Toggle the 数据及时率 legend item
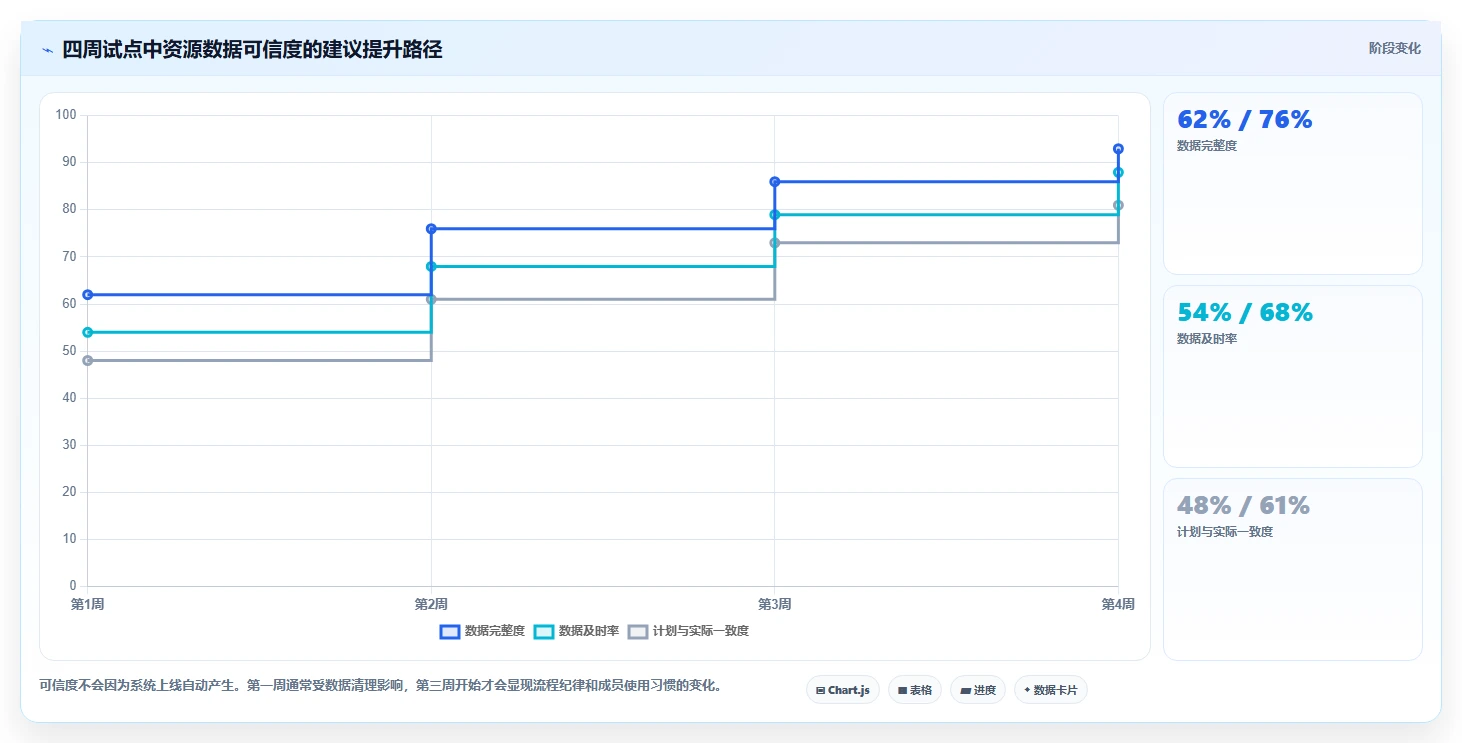Screen dimensions: 1462x743 point(576,631)
